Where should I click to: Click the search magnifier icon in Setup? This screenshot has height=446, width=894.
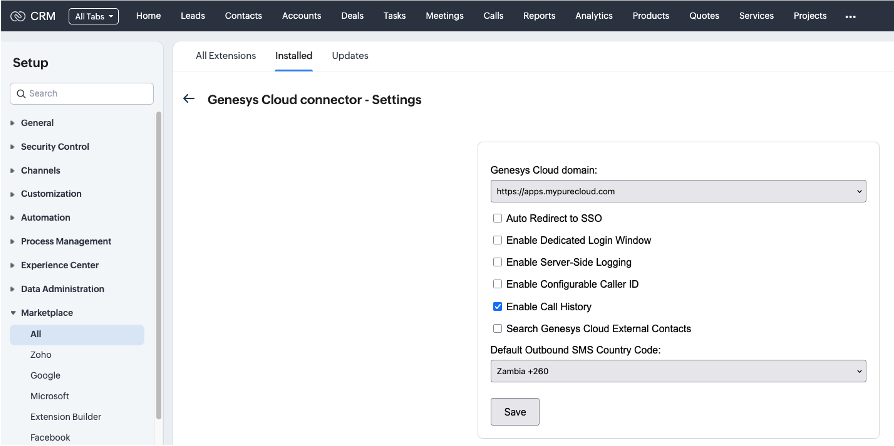coord(21,94)
